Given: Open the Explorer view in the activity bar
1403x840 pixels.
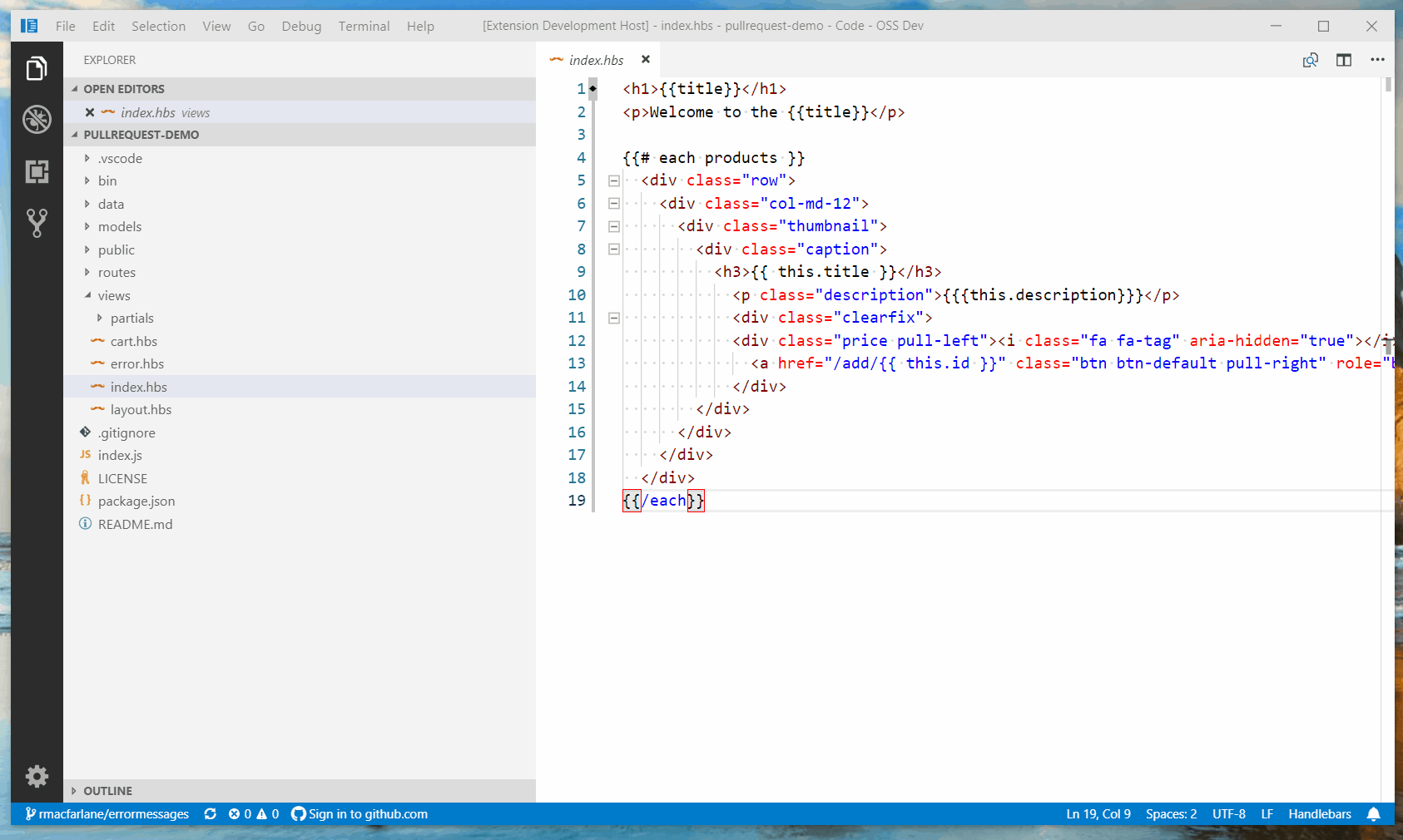Looking at the screenshot, I should tap(37, 68).
